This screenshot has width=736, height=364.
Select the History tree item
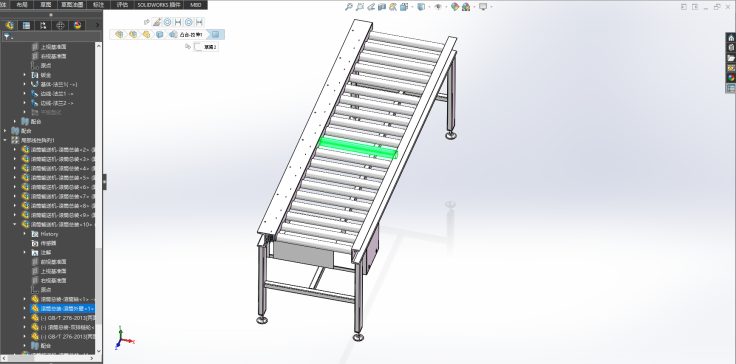tap(49, 234)
